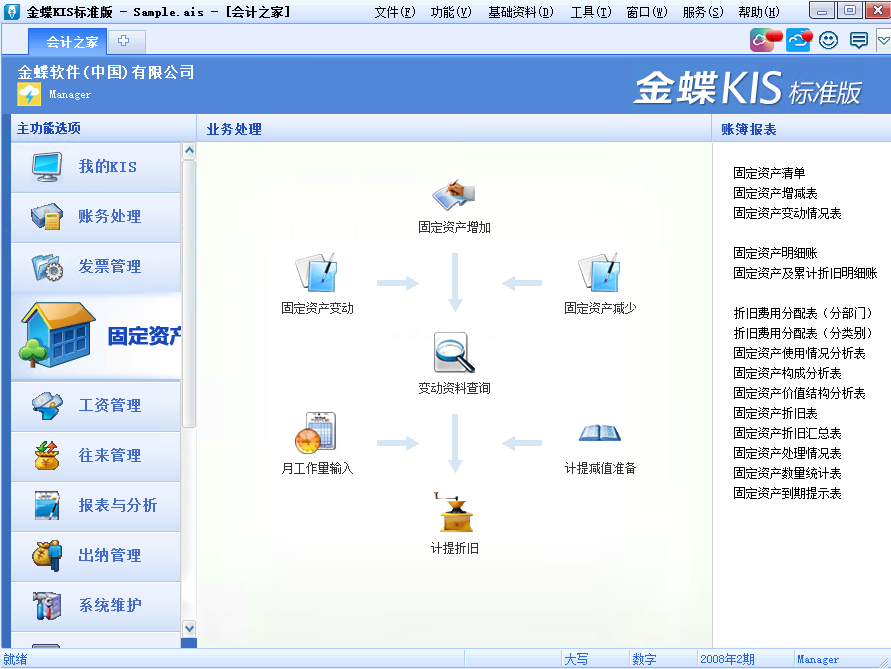Open the 文件(F) menu
The height and width of the screenshot is (669, 891).
395,12
